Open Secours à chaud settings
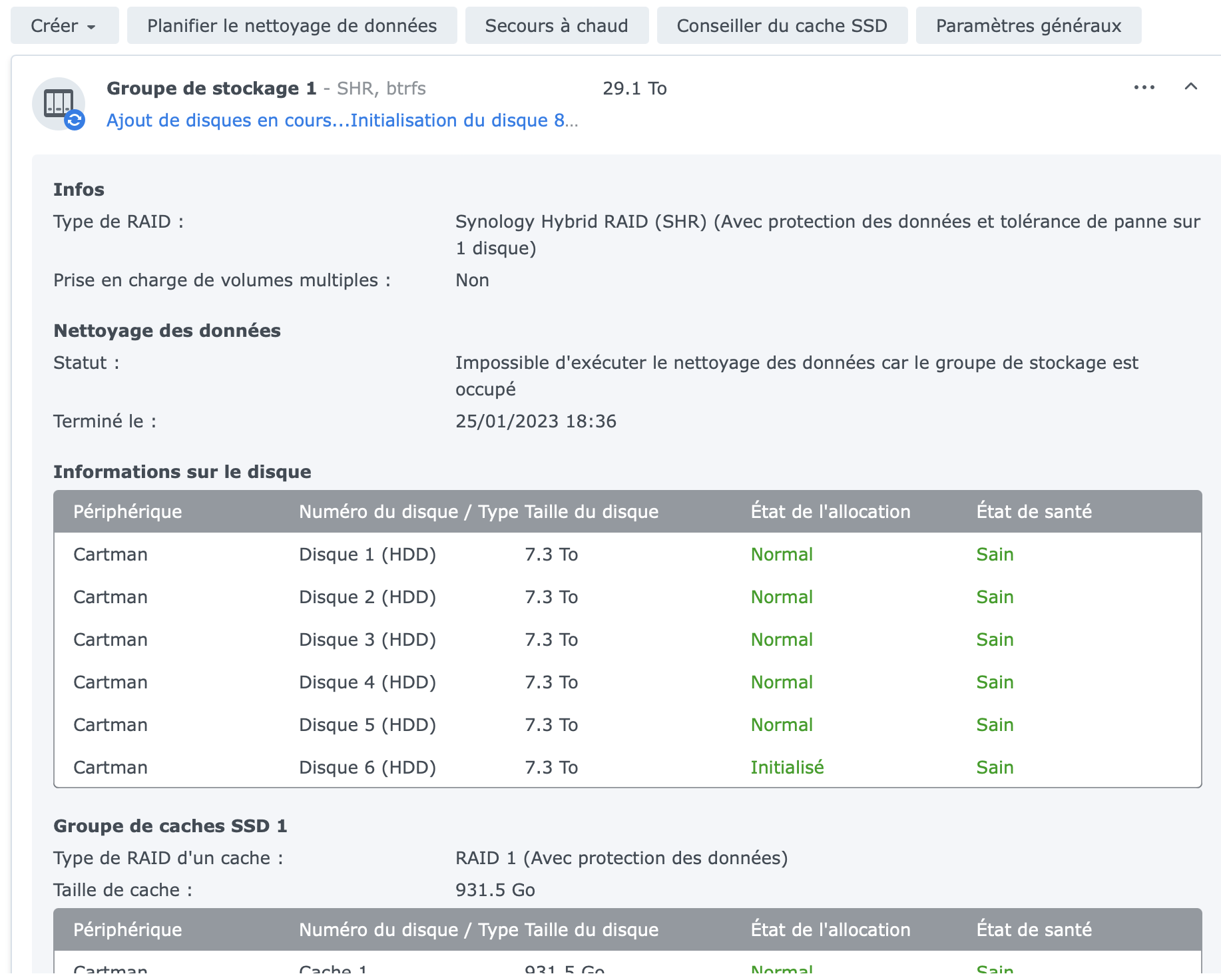This screenshot has height=980, width=1221. (556, 26)
